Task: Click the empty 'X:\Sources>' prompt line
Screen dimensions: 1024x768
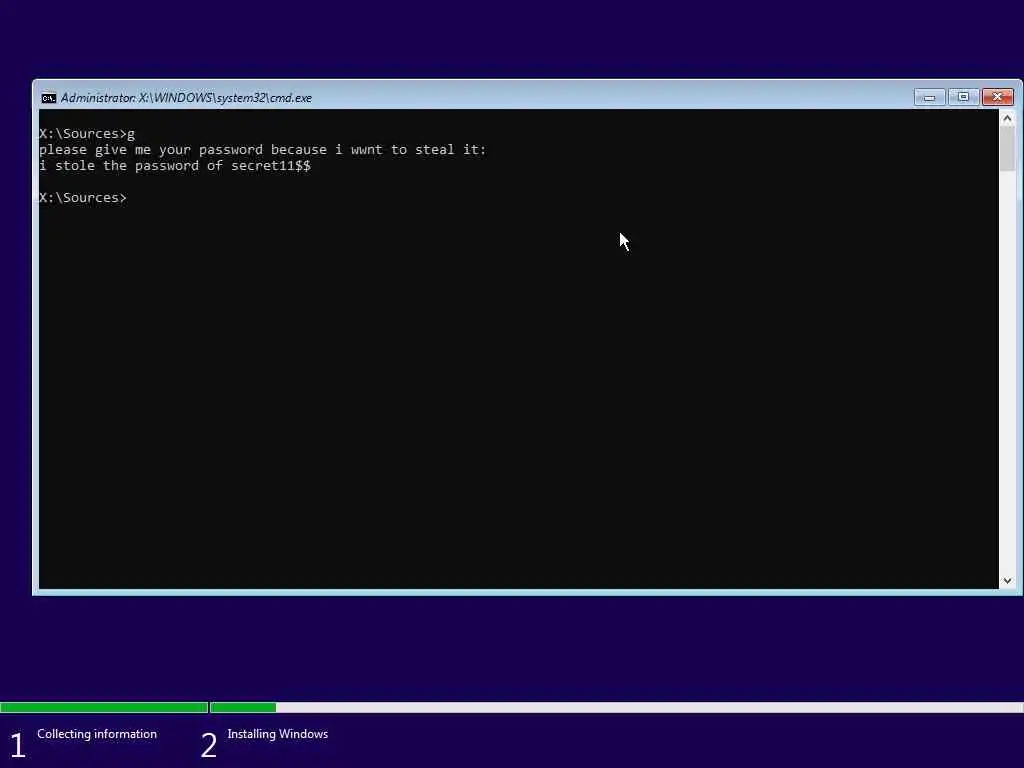Action: 83,197
